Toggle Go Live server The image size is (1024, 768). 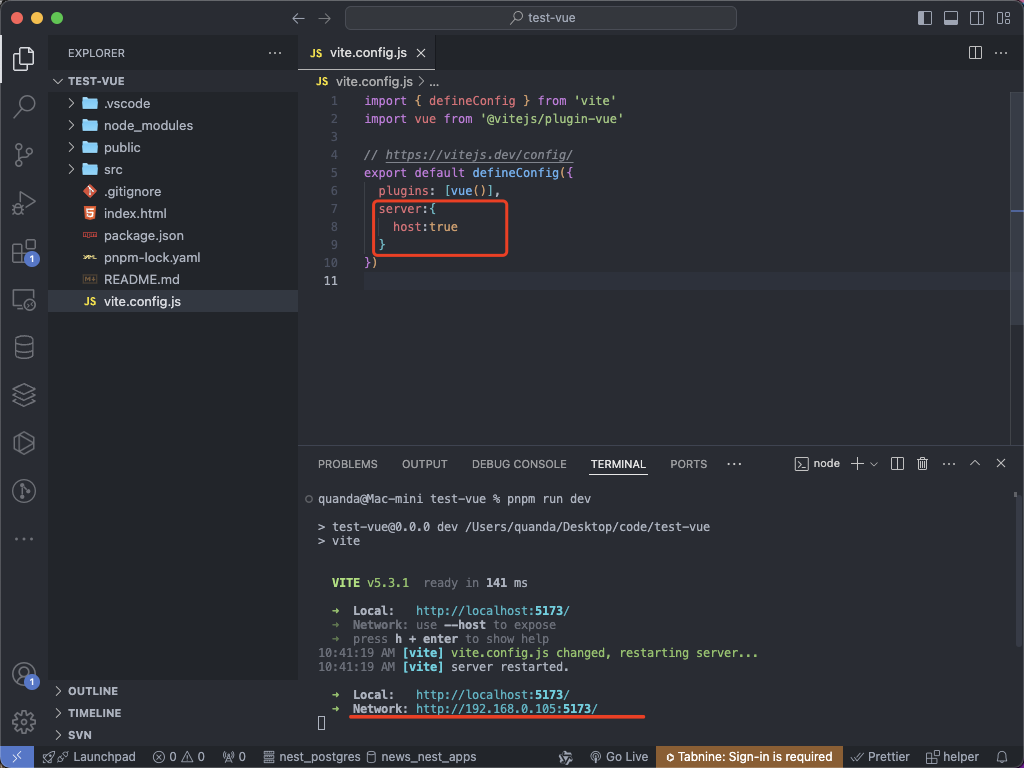click(618, 757)
